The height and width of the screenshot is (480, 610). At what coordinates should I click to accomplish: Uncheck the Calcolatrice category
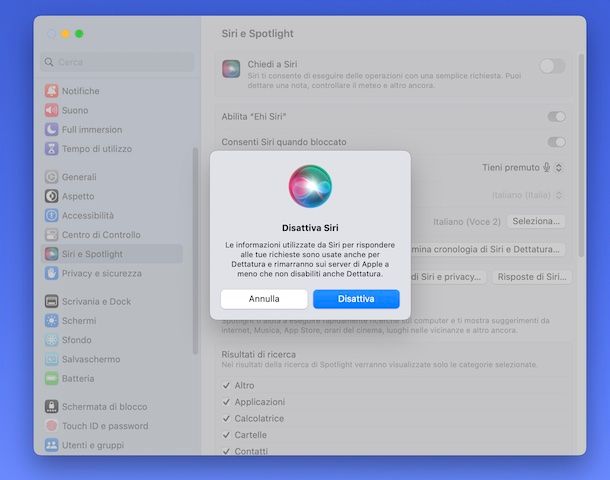[x=226, y=419]
